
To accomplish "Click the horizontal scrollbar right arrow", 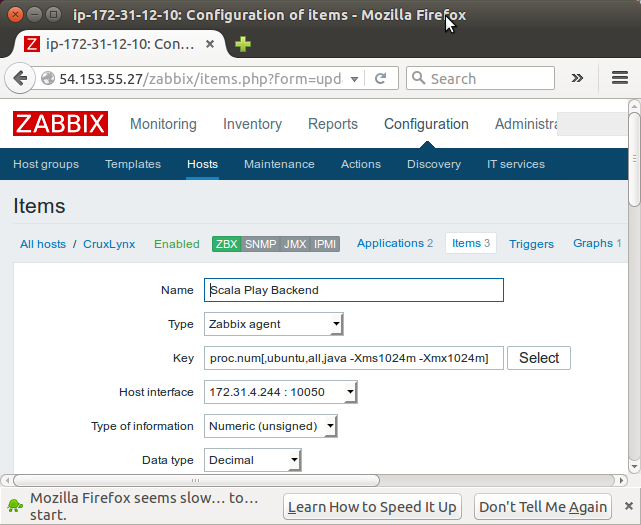I will pyautogui.click(x=621, y=480).
